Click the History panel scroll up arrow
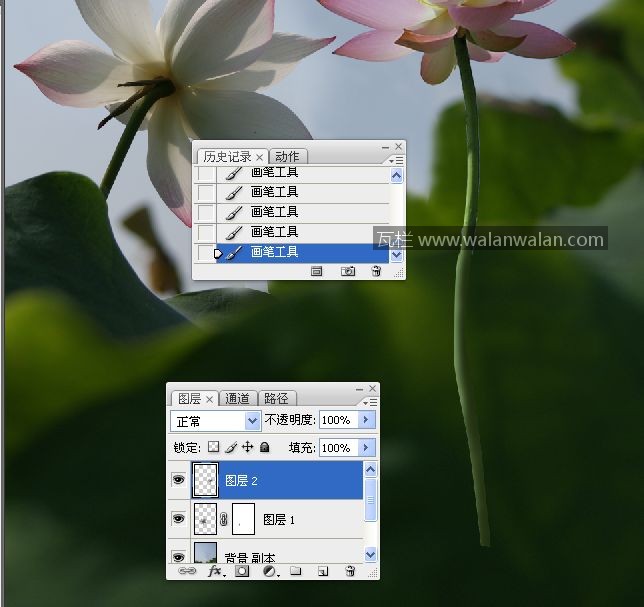 [x=396, y=175]
